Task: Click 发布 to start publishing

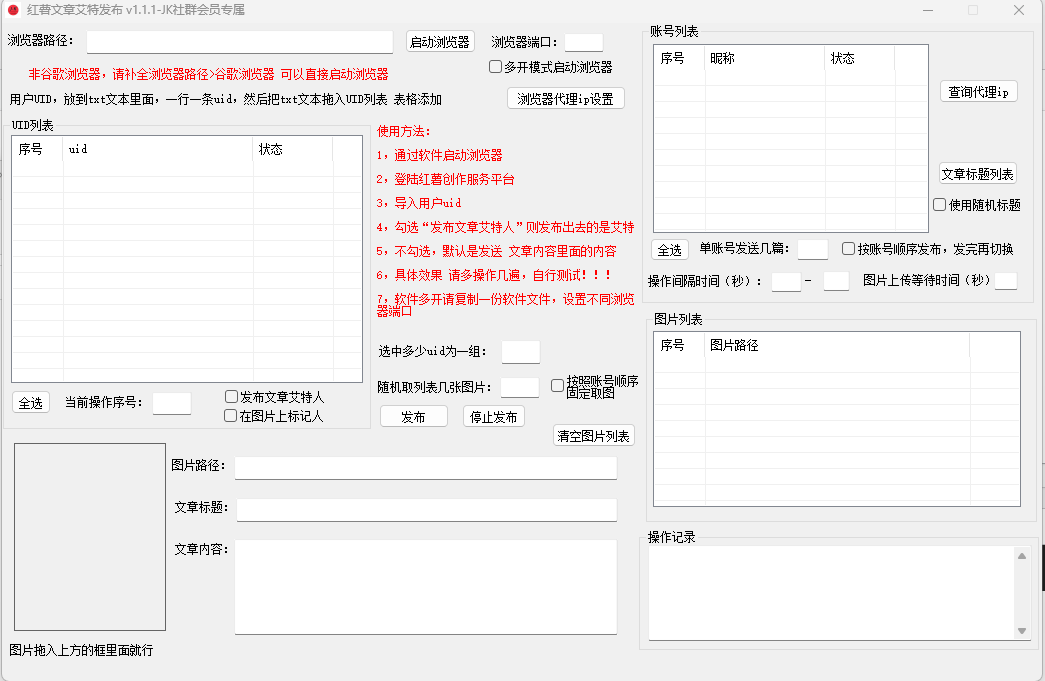Action: point(413,417)
